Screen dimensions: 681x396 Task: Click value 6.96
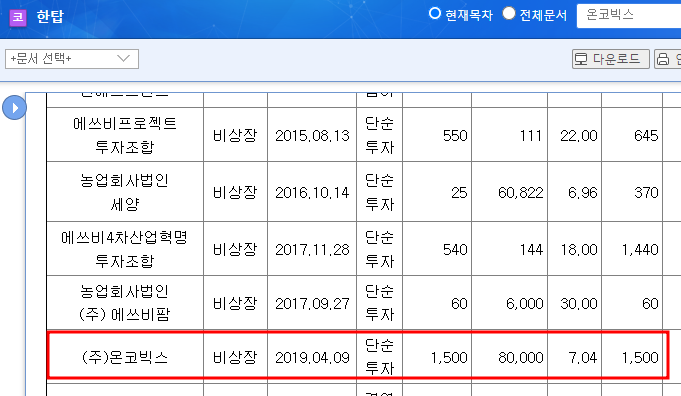click(583, 192)
